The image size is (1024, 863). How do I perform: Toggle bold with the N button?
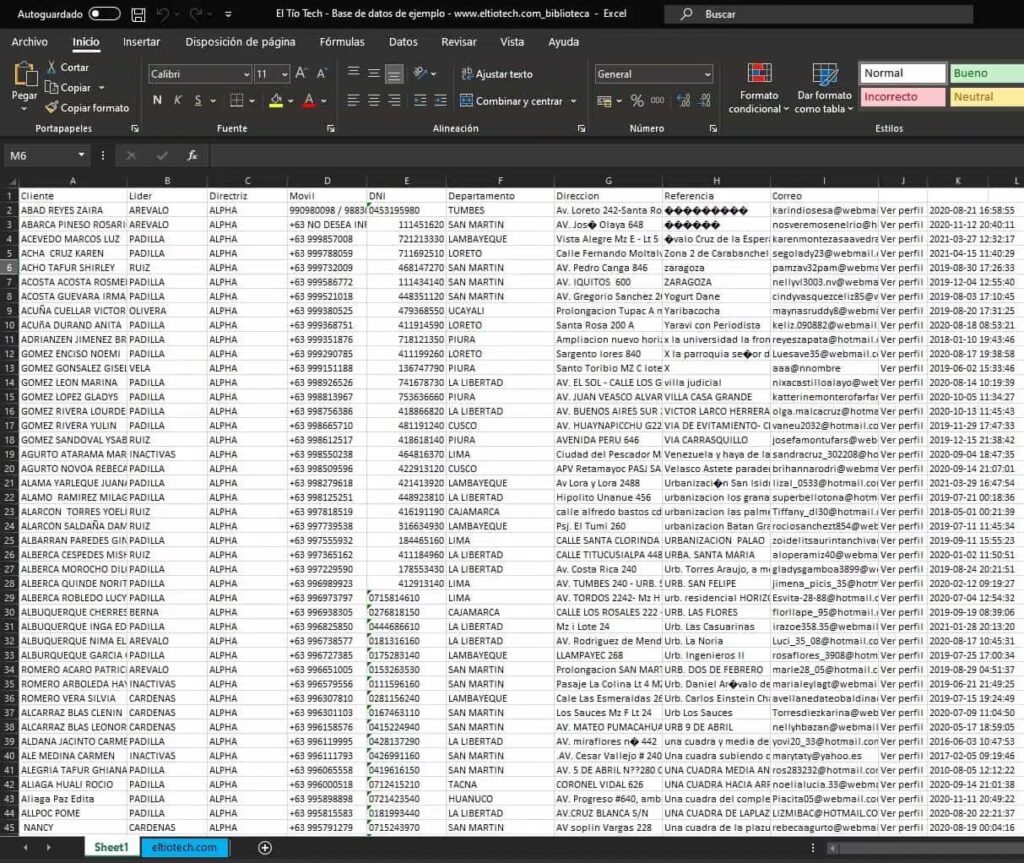point(157,100)
